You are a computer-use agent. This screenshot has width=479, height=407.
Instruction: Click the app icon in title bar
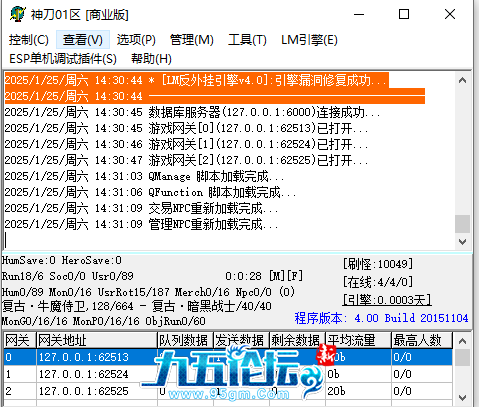17,14
